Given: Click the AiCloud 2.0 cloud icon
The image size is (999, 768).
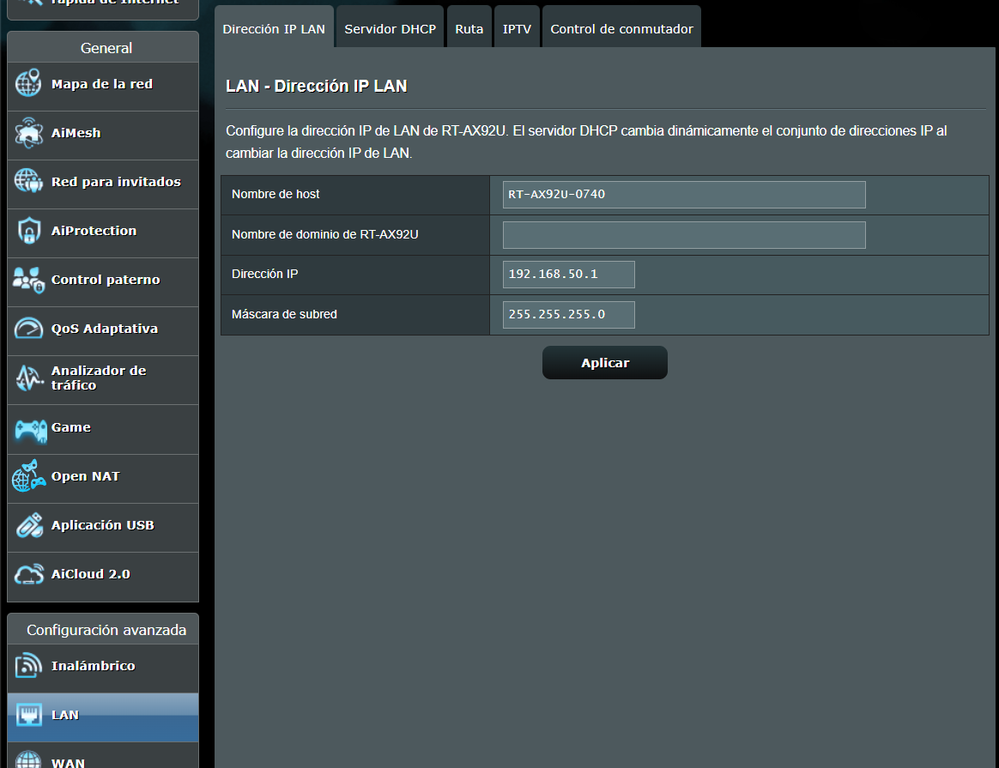Looking at the screenshot, I should coord(29,575).
